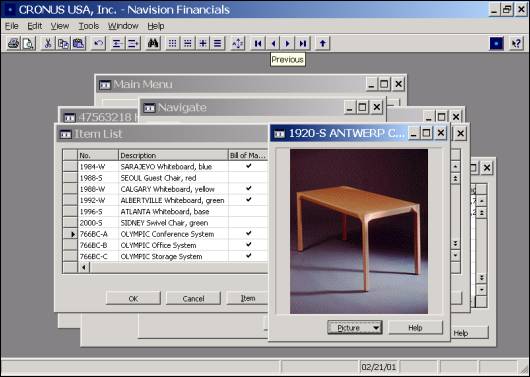The height and width of the screenshot is (377, 530).
Task: Click Cancel in the Item List window
Action: pyautogui.click(x=193, y=298)
